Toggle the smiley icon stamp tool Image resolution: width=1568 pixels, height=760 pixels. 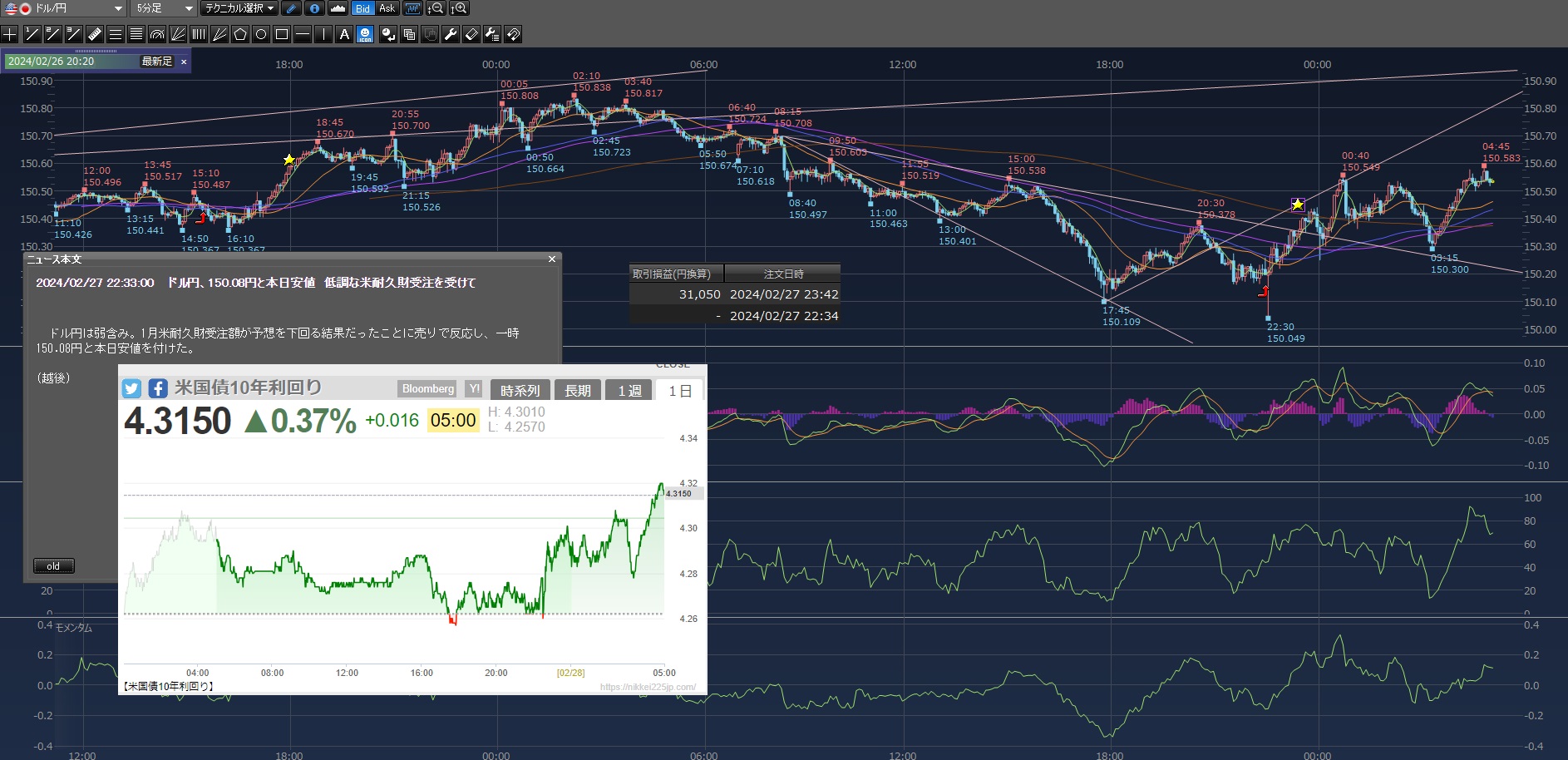(365, 34)
